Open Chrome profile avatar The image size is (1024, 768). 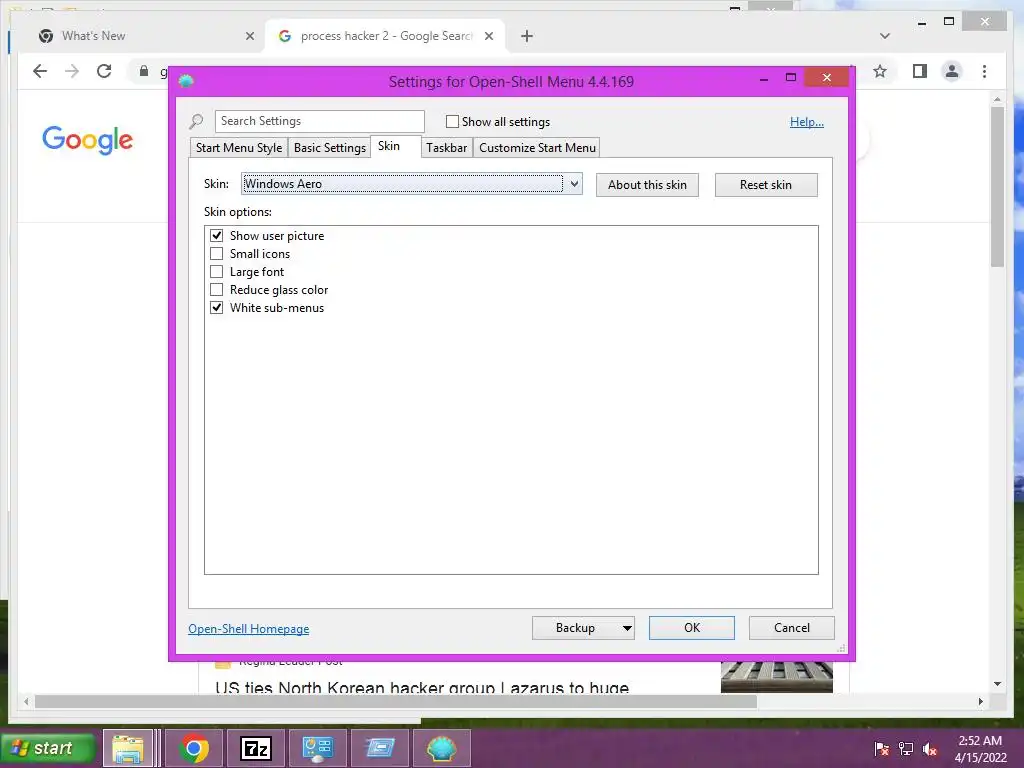952,71
